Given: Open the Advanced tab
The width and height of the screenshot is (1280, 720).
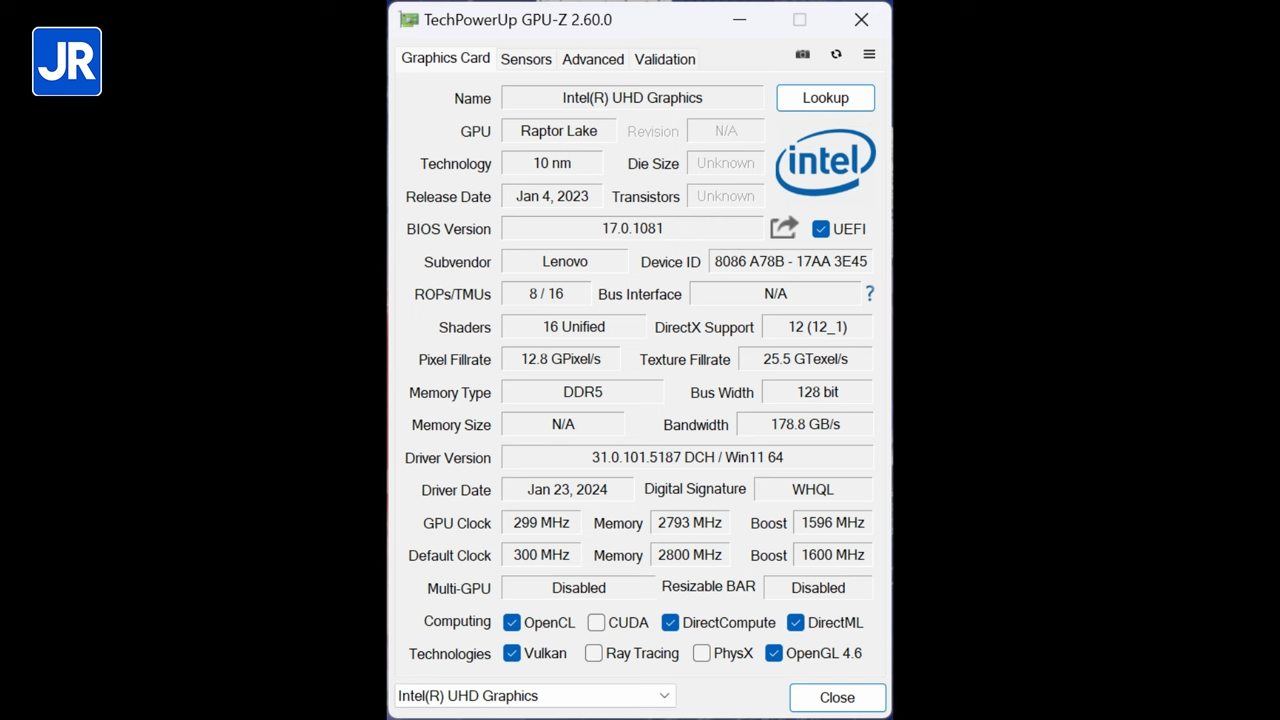Looking at the screenshot, I should [592, 59].
